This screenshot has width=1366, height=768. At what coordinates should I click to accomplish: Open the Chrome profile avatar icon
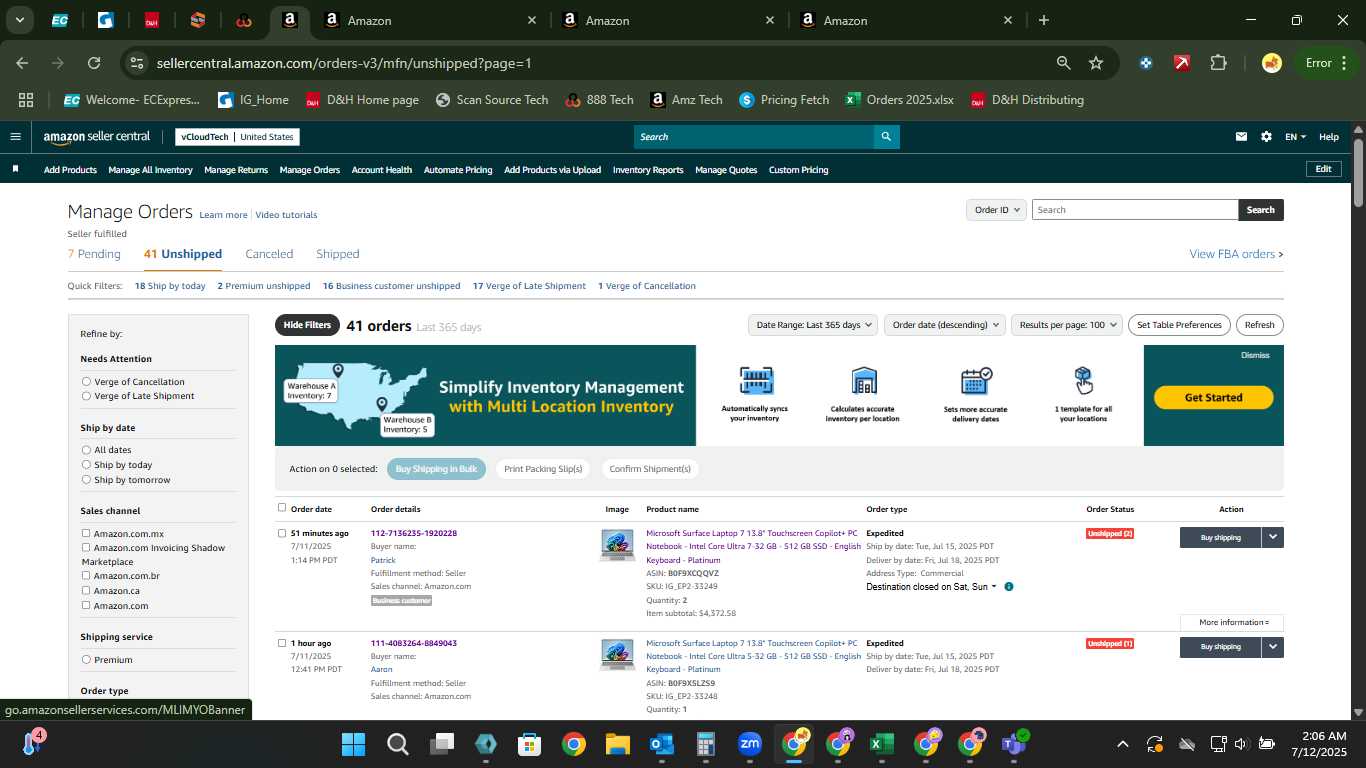point(1272,63)
